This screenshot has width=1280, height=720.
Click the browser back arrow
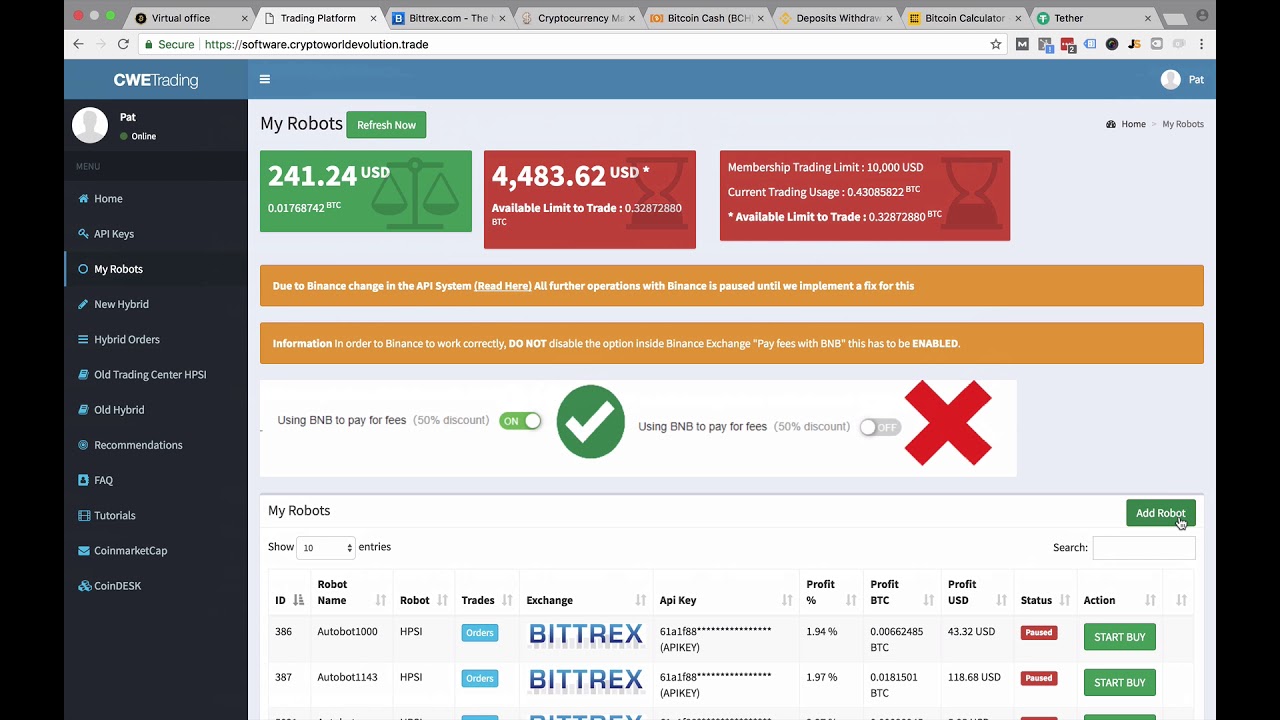79,44
